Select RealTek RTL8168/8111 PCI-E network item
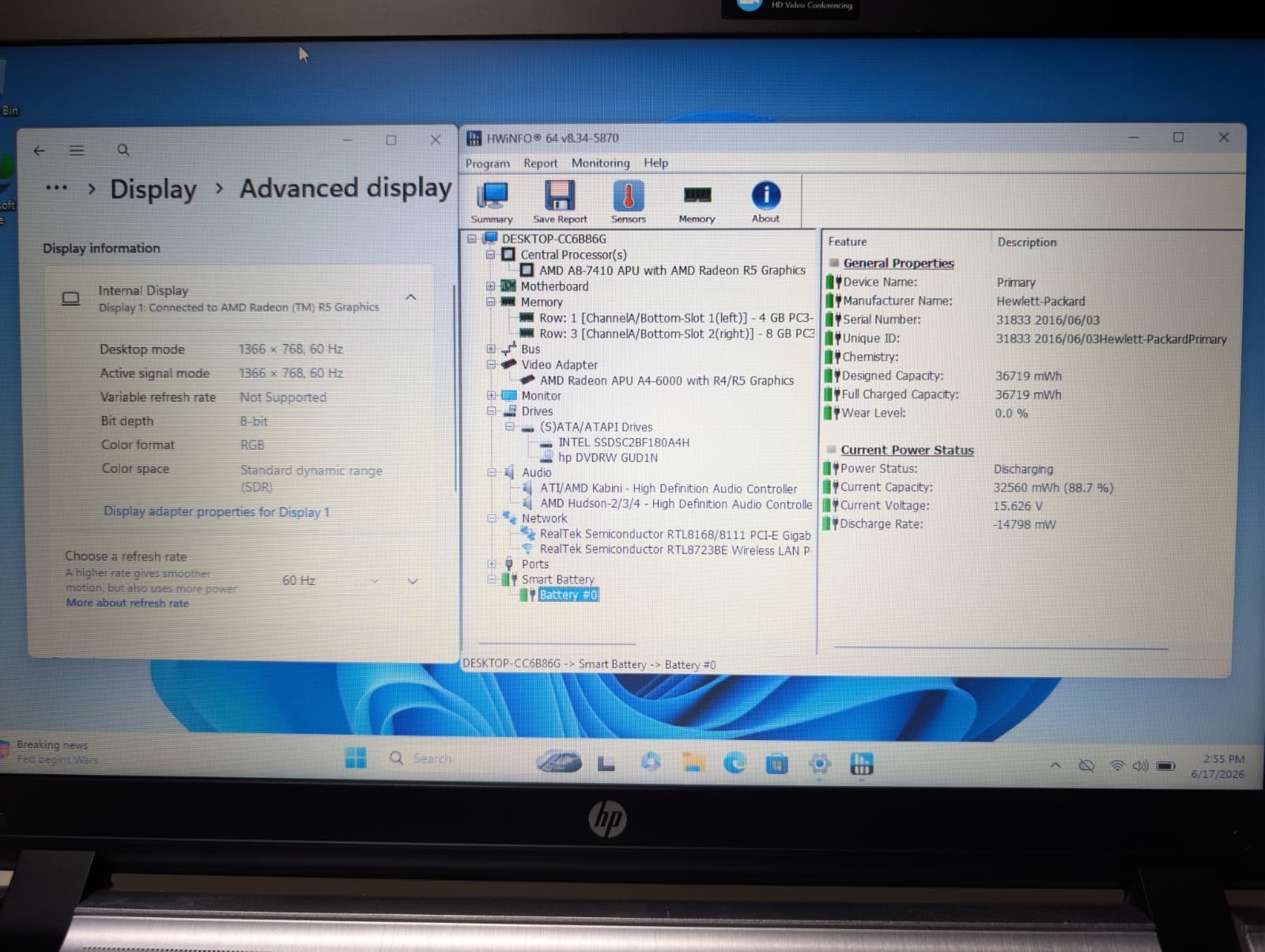This screenshot has height=952, width=1265. pos(675,535)
